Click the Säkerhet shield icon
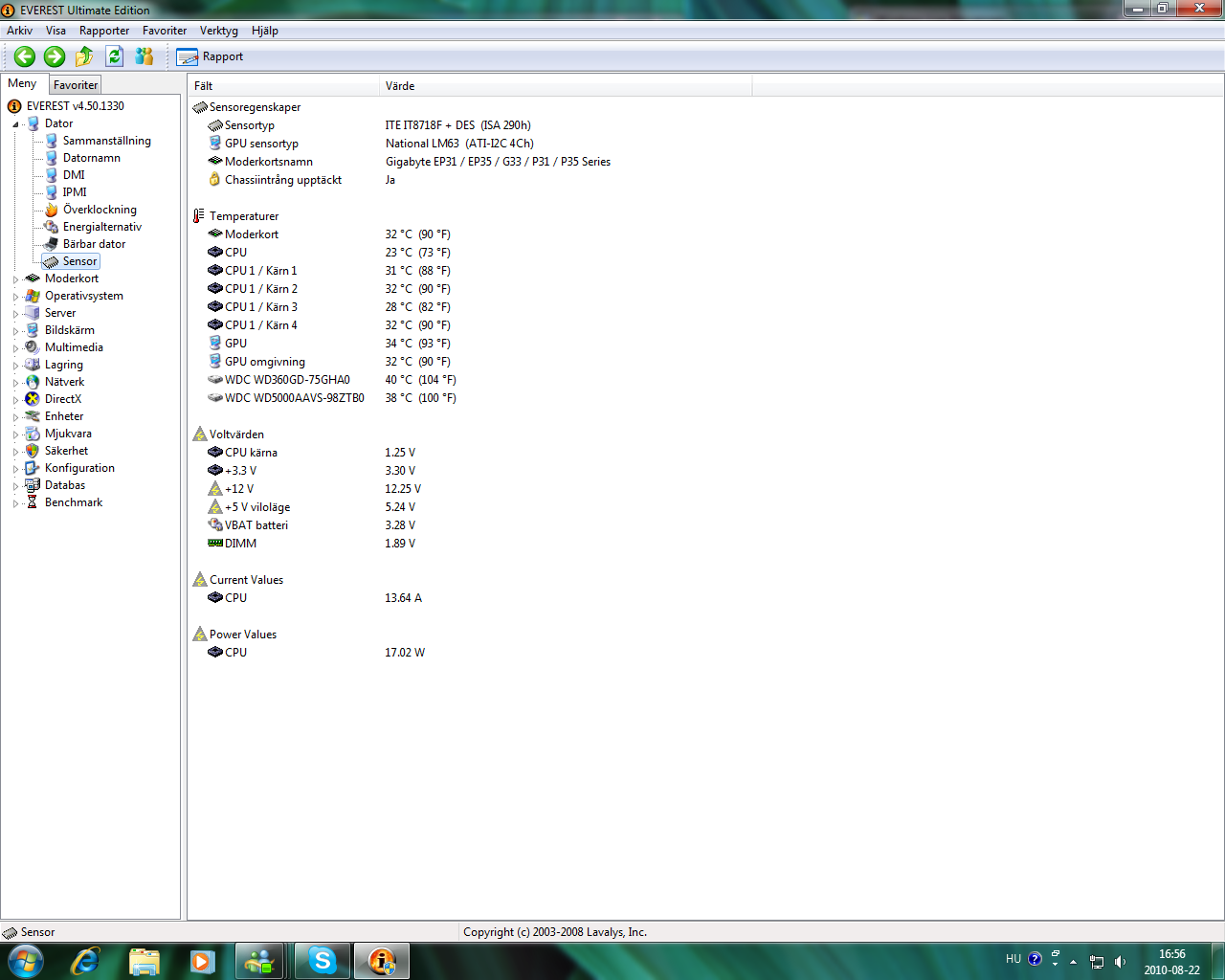Image resolution: width=1225 pixels, height=980 pixels. click(x=33, y=451)
